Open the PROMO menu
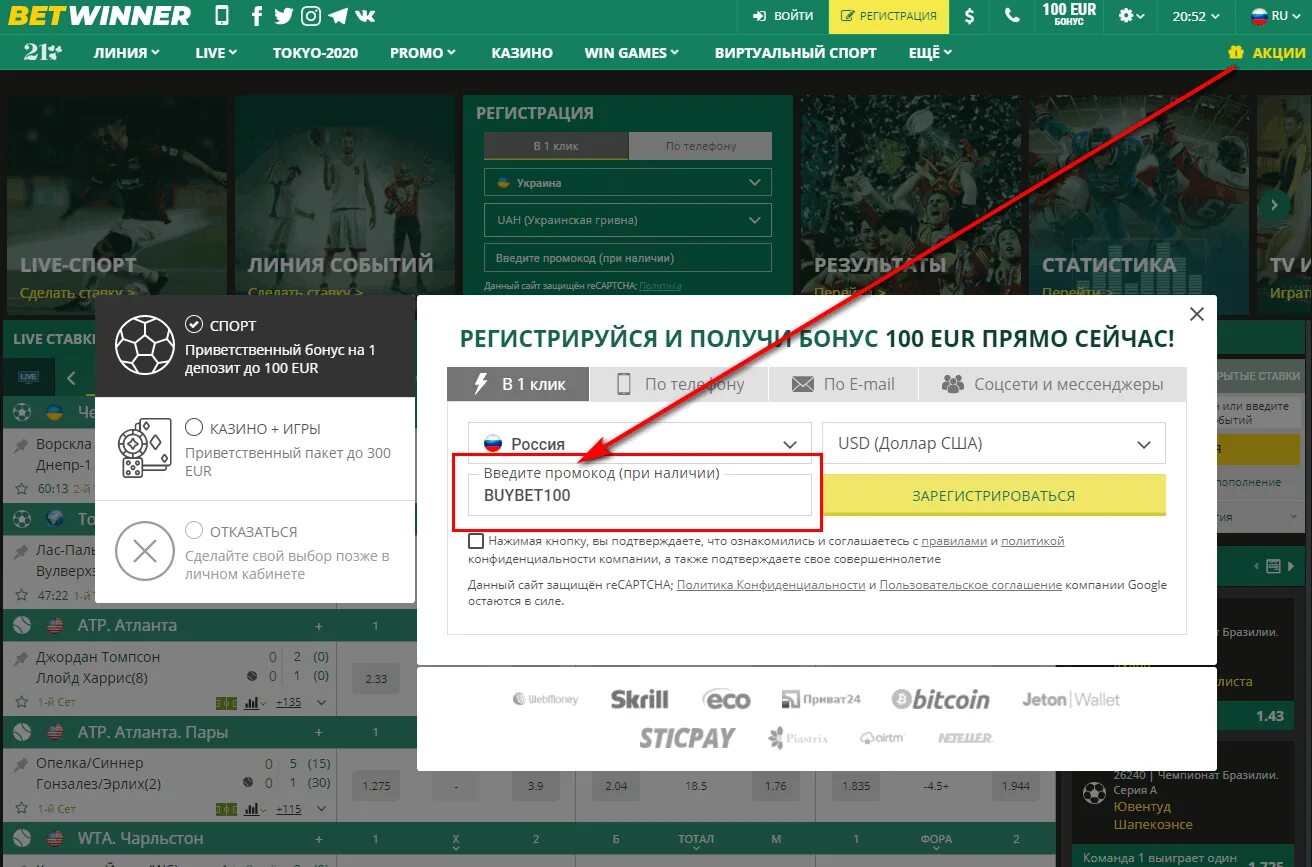 click(423, 53)
